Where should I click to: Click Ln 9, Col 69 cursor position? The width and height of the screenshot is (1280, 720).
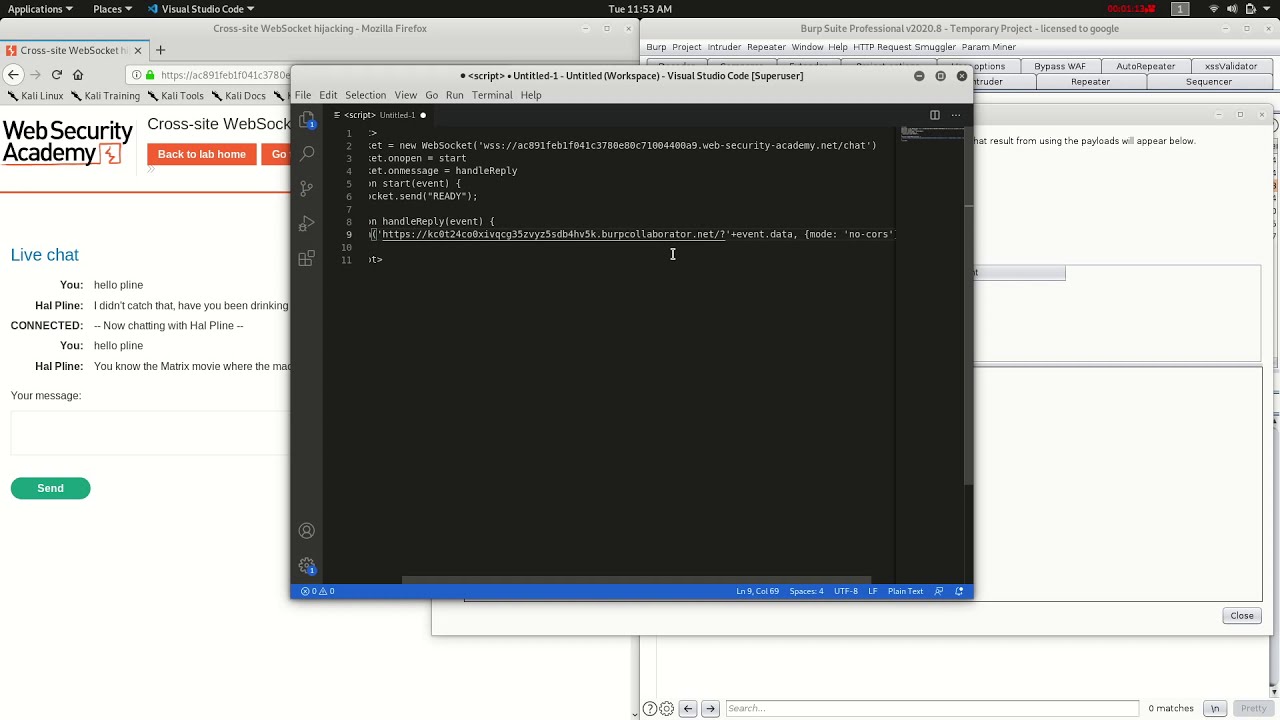coord(757,591)
